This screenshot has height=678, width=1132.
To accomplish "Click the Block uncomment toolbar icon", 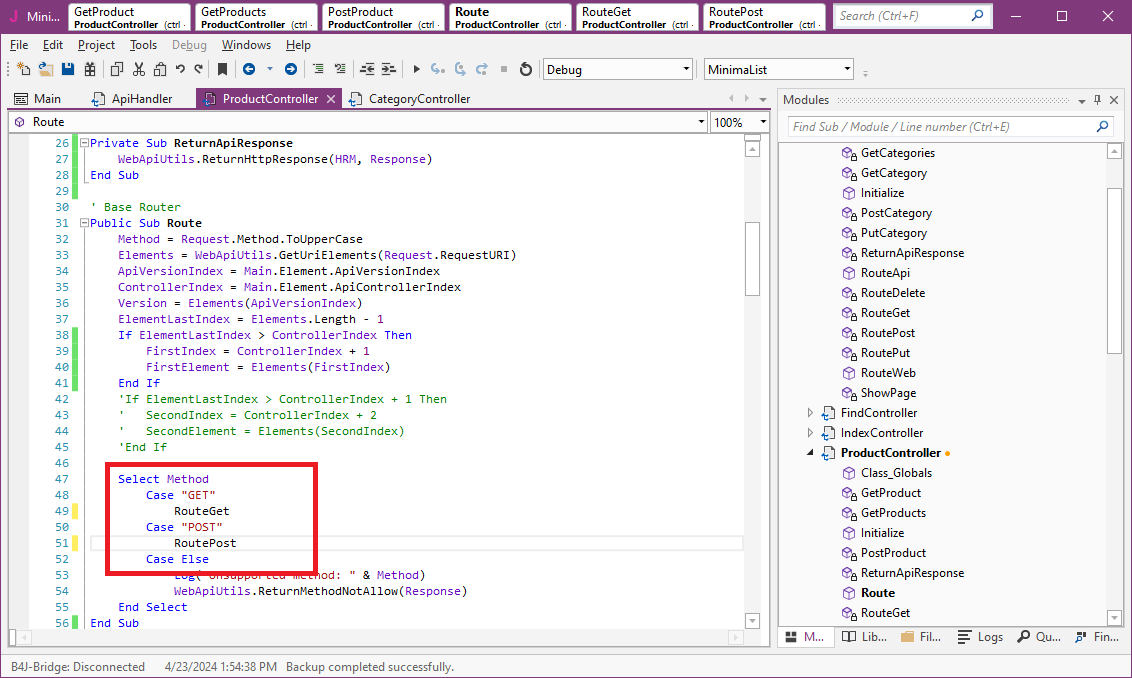I will [339, 69].
